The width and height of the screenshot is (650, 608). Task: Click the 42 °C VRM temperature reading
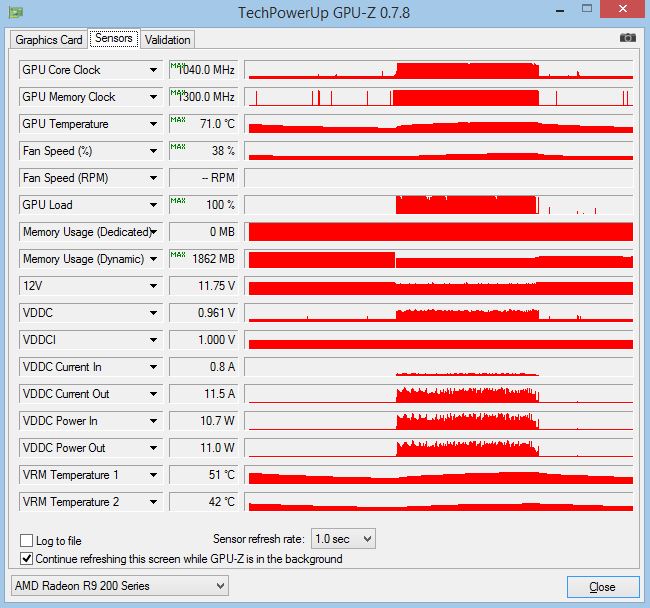click(204, 502)
